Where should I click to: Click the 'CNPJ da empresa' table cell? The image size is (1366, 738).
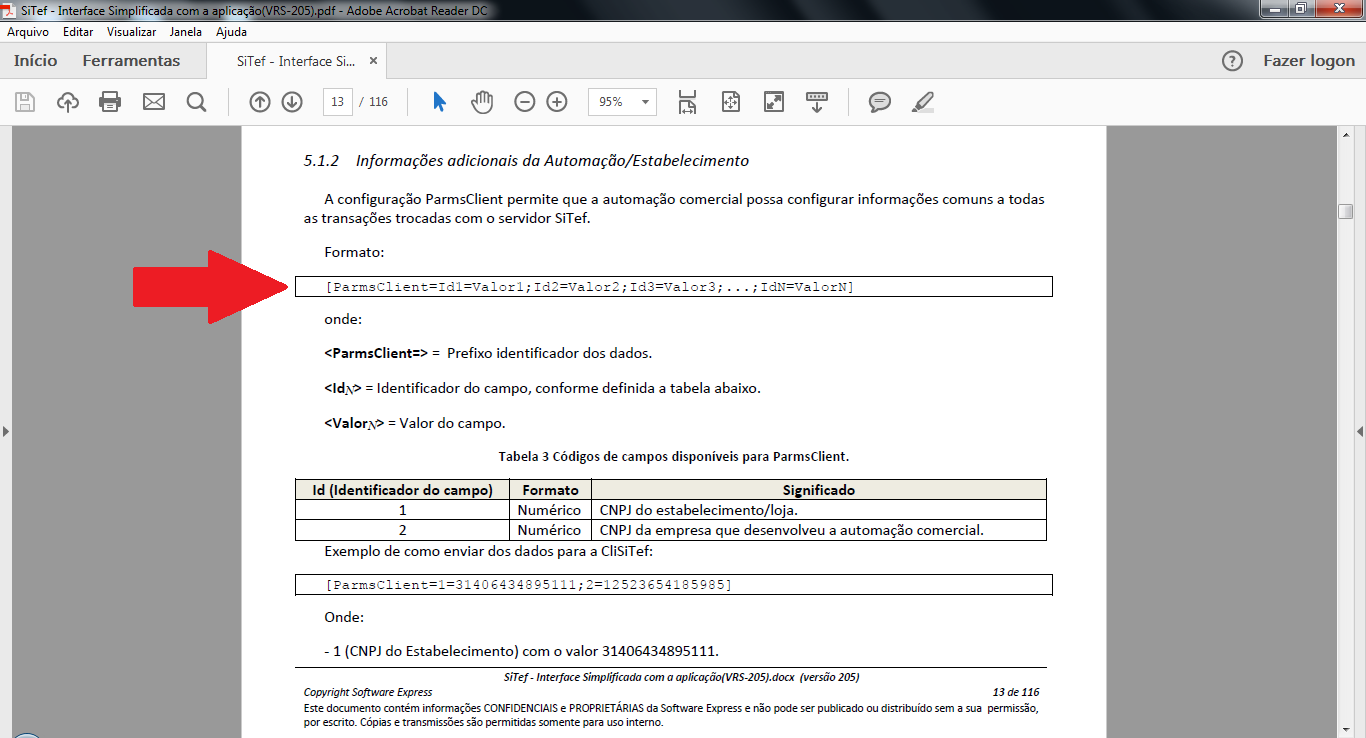[x=818, y=530]
